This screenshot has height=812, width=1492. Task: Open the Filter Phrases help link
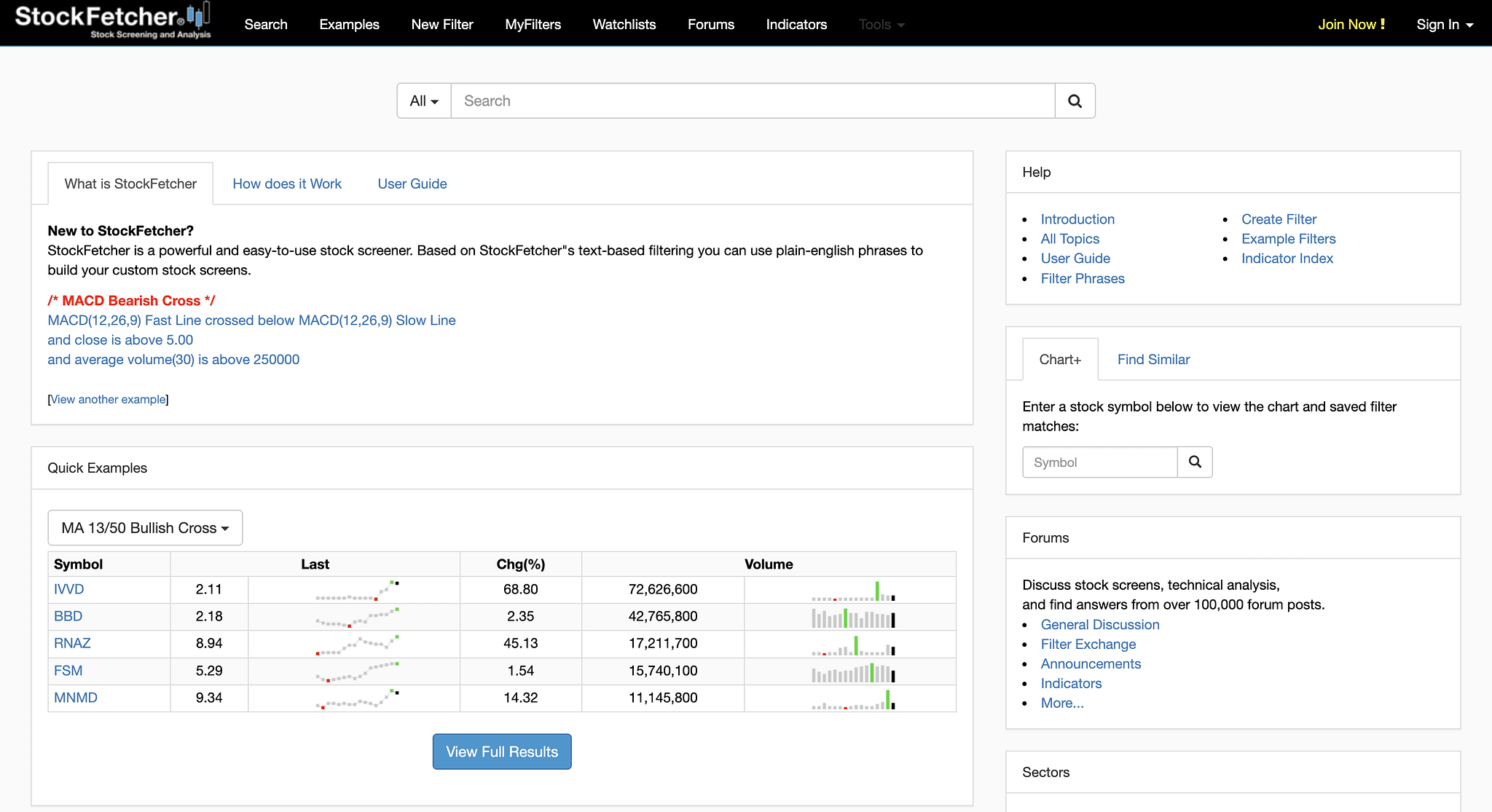pyautogui.click(x=1083, y=278)
